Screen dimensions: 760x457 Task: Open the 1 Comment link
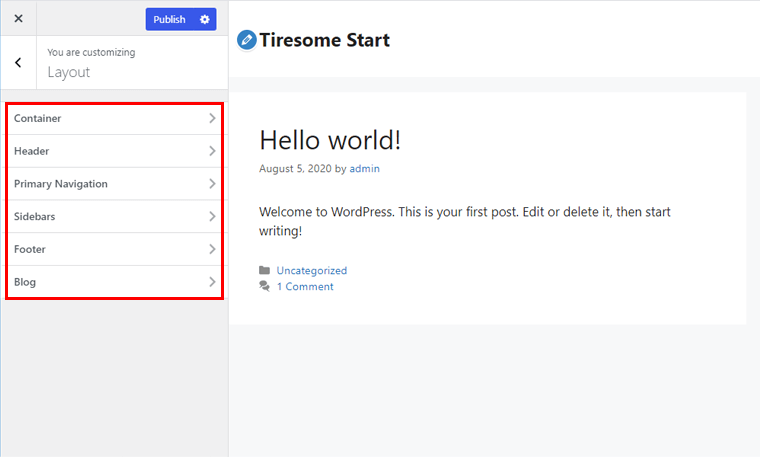point(305,286)
